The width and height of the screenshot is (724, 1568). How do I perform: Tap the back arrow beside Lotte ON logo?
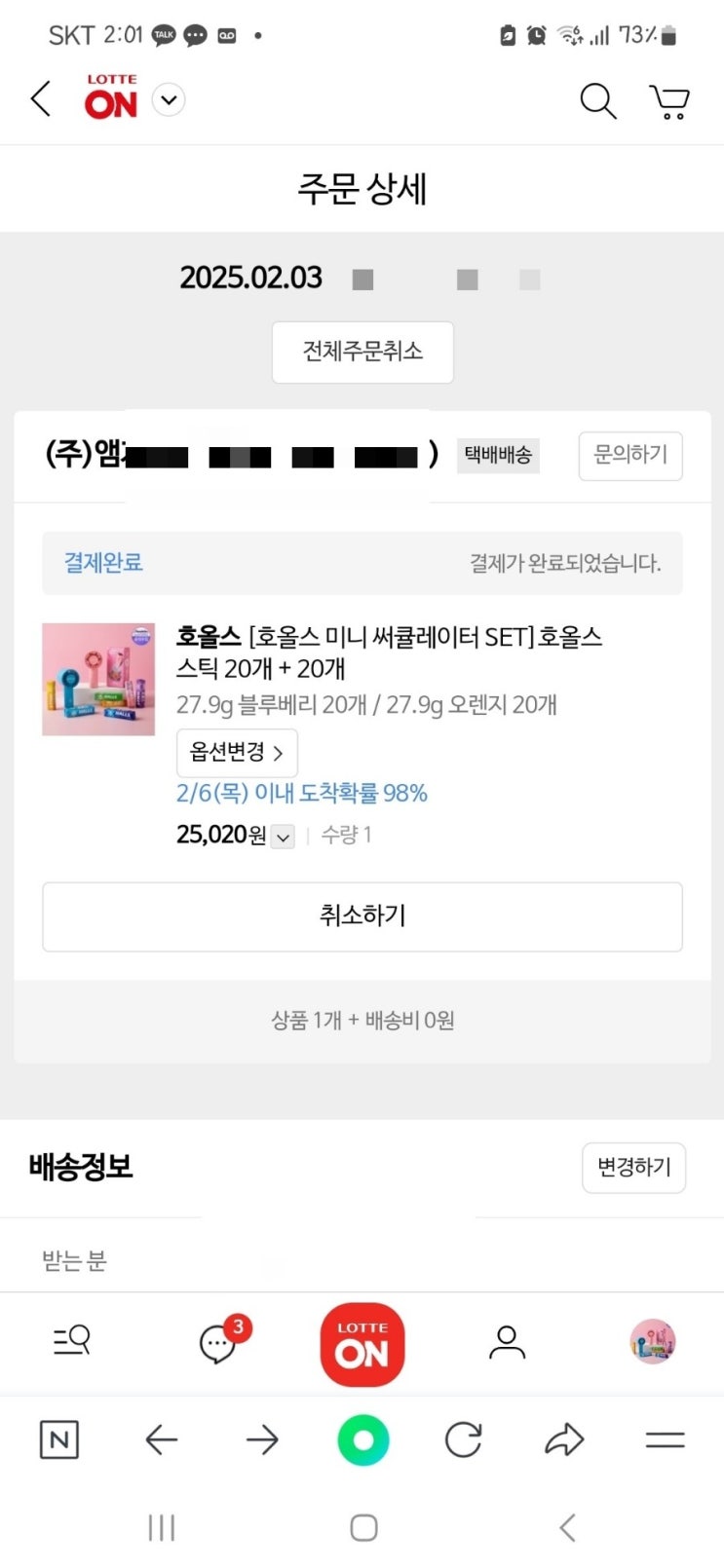click(x=41, y=99)
